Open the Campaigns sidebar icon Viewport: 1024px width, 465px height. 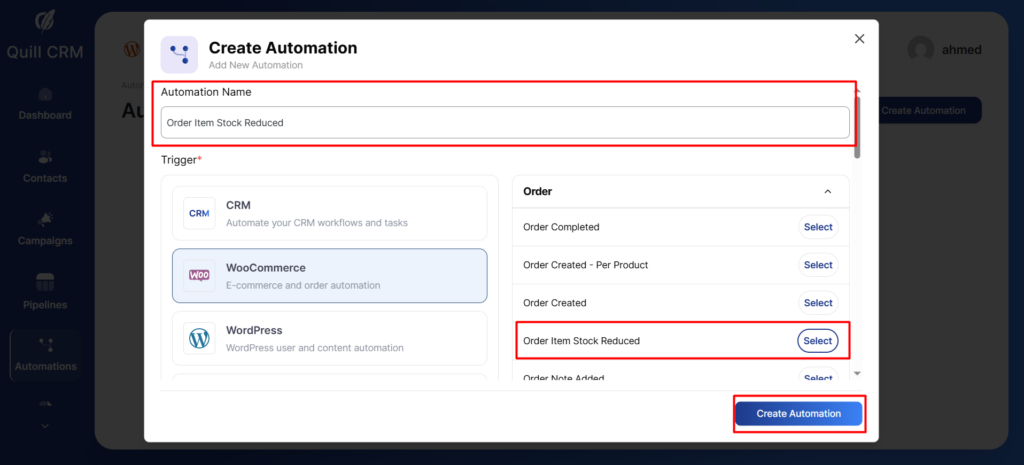[x=45, y=228]
